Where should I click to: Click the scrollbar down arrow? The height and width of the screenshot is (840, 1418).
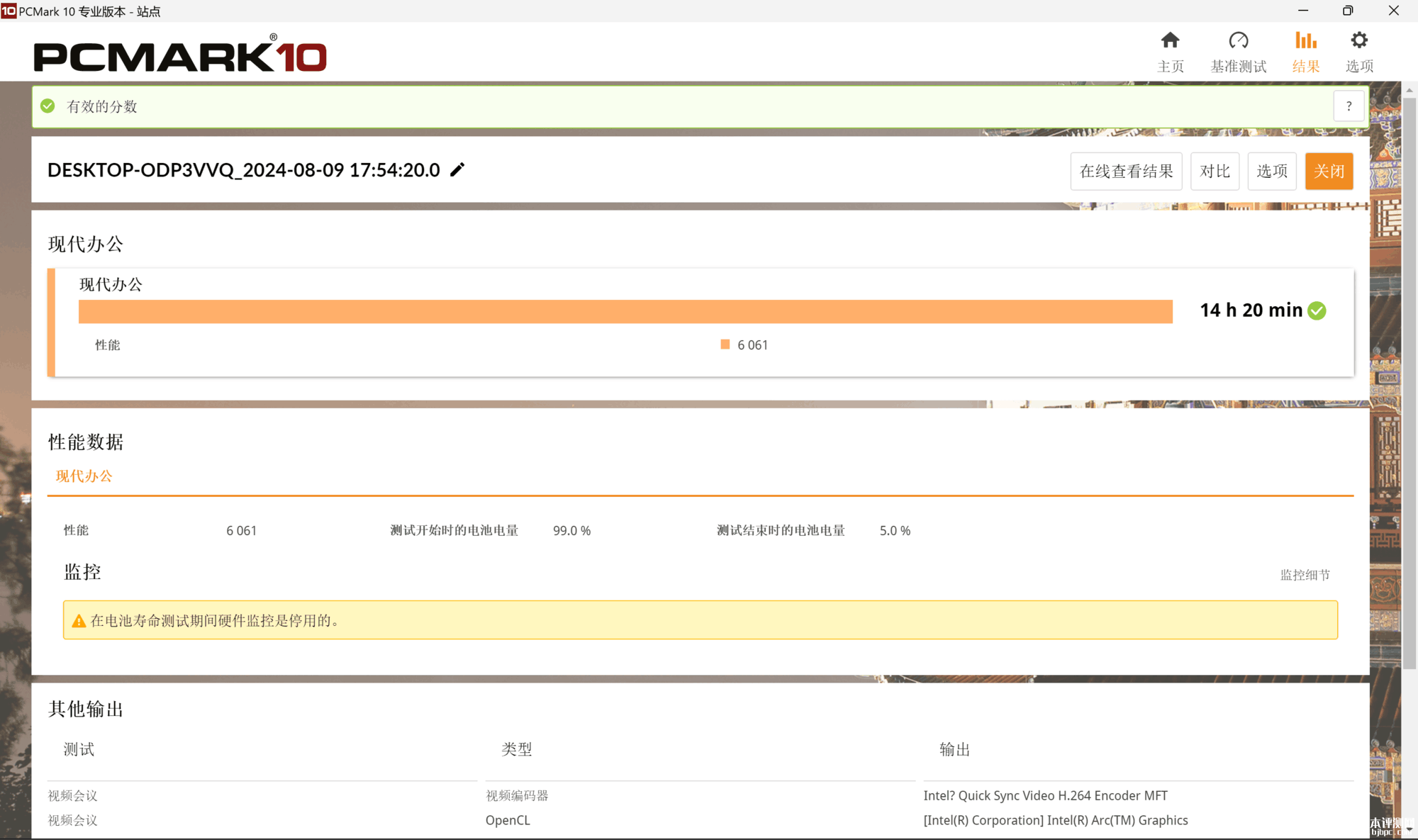1409,829
